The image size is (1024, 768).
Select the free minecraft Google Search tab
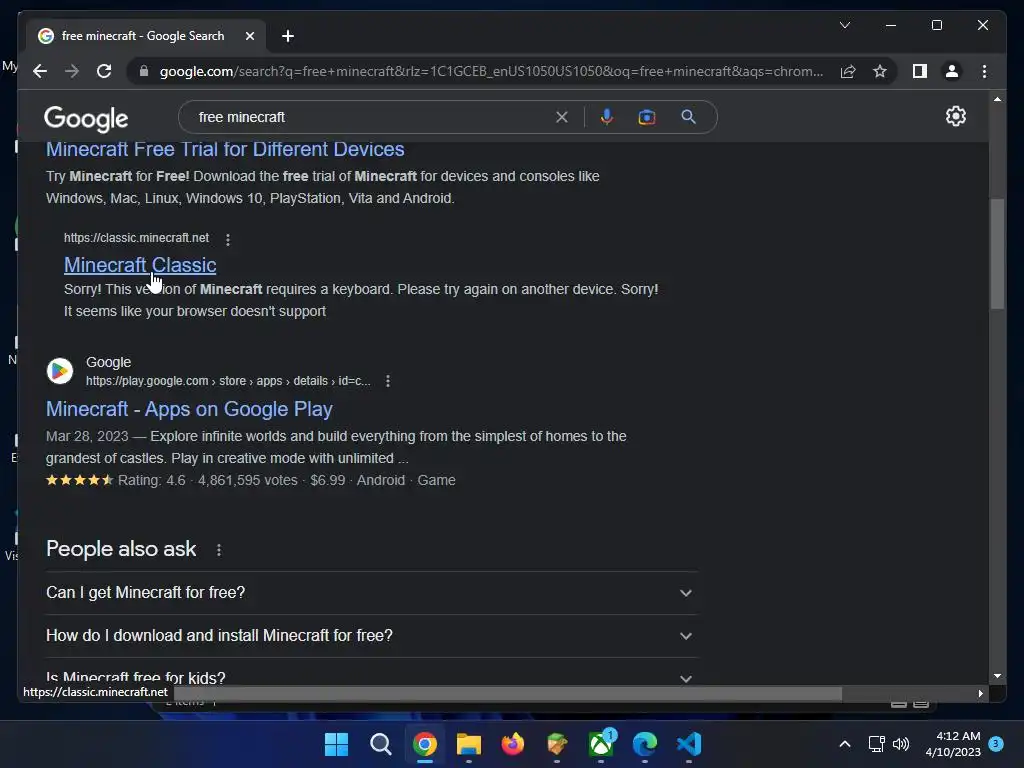pos(143,36)
